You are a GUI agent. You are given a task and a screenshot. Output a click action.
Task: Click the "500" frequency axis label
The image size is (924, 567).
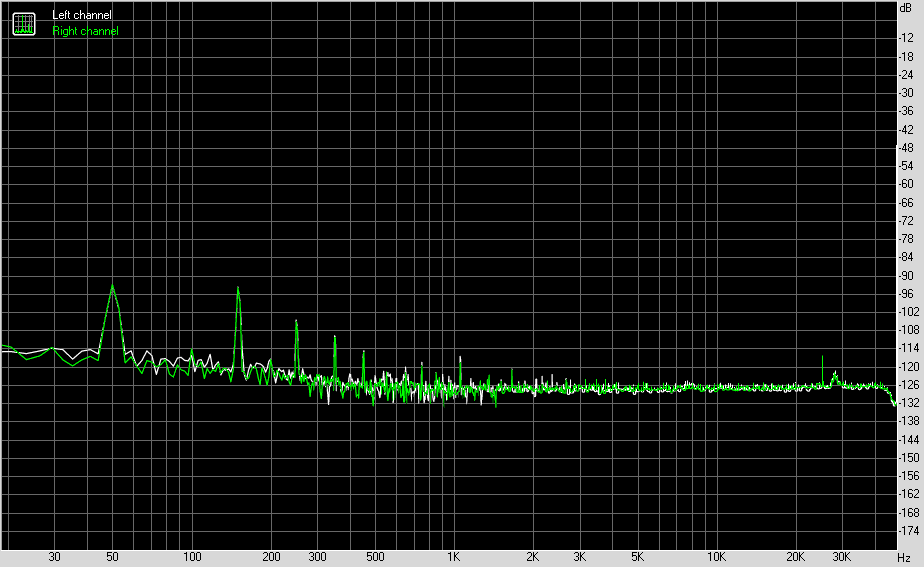coord(375,557)
